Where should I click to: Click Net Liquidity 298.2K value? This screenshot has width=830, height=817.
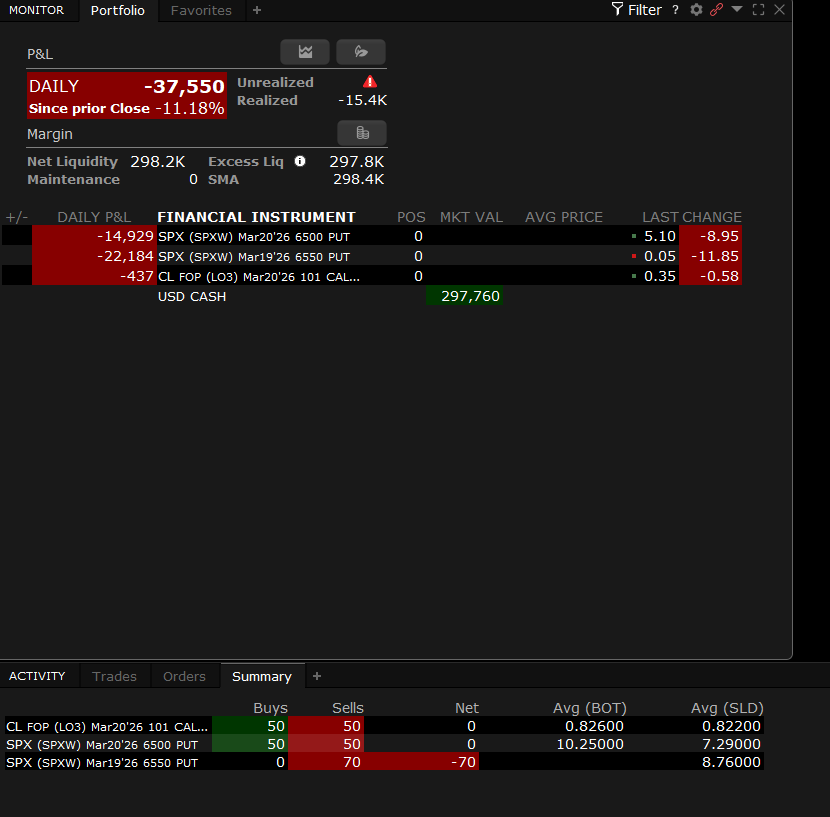[158, 161]
